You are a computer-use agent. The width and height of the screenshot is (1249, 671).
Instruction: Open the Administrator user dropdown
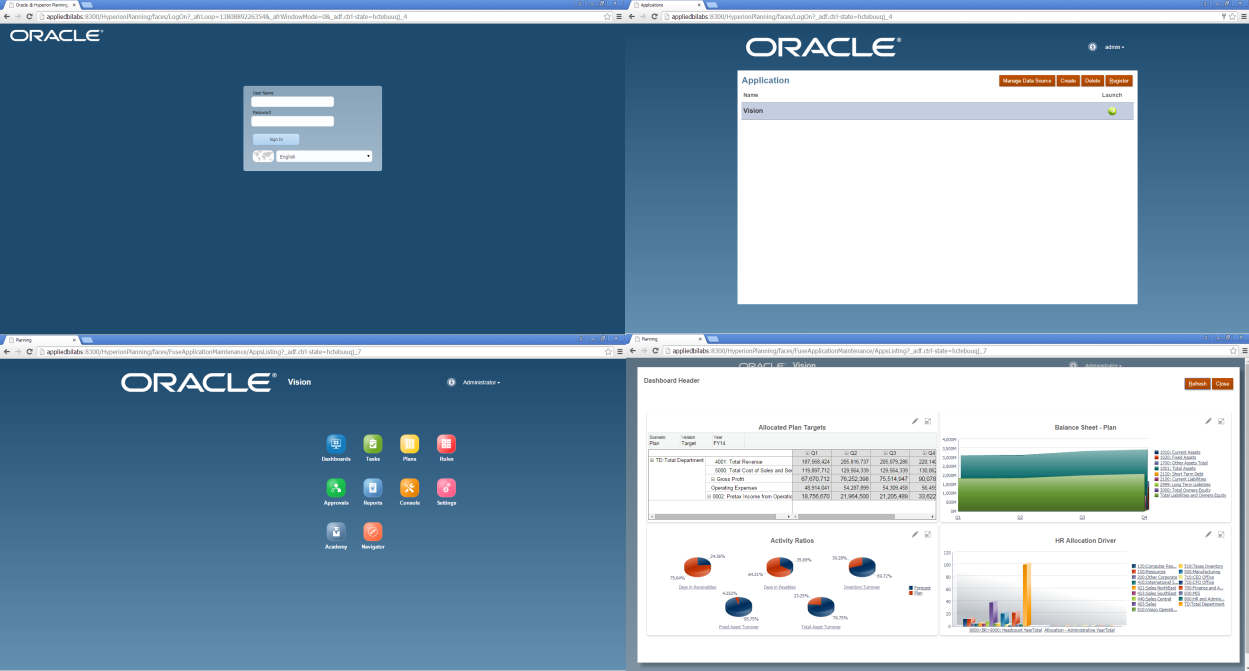coord(481,382)
